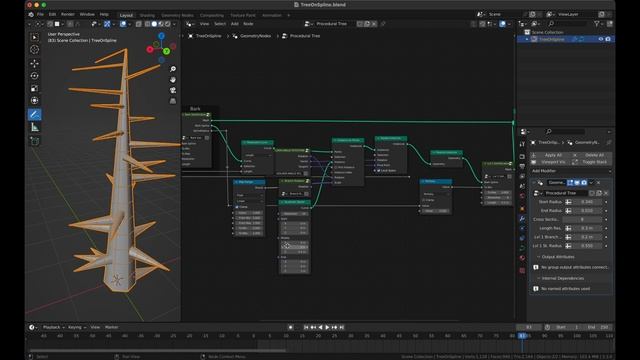Open viewport shading options dropdown arrow
640x360 pixels.
click(174, 24)
